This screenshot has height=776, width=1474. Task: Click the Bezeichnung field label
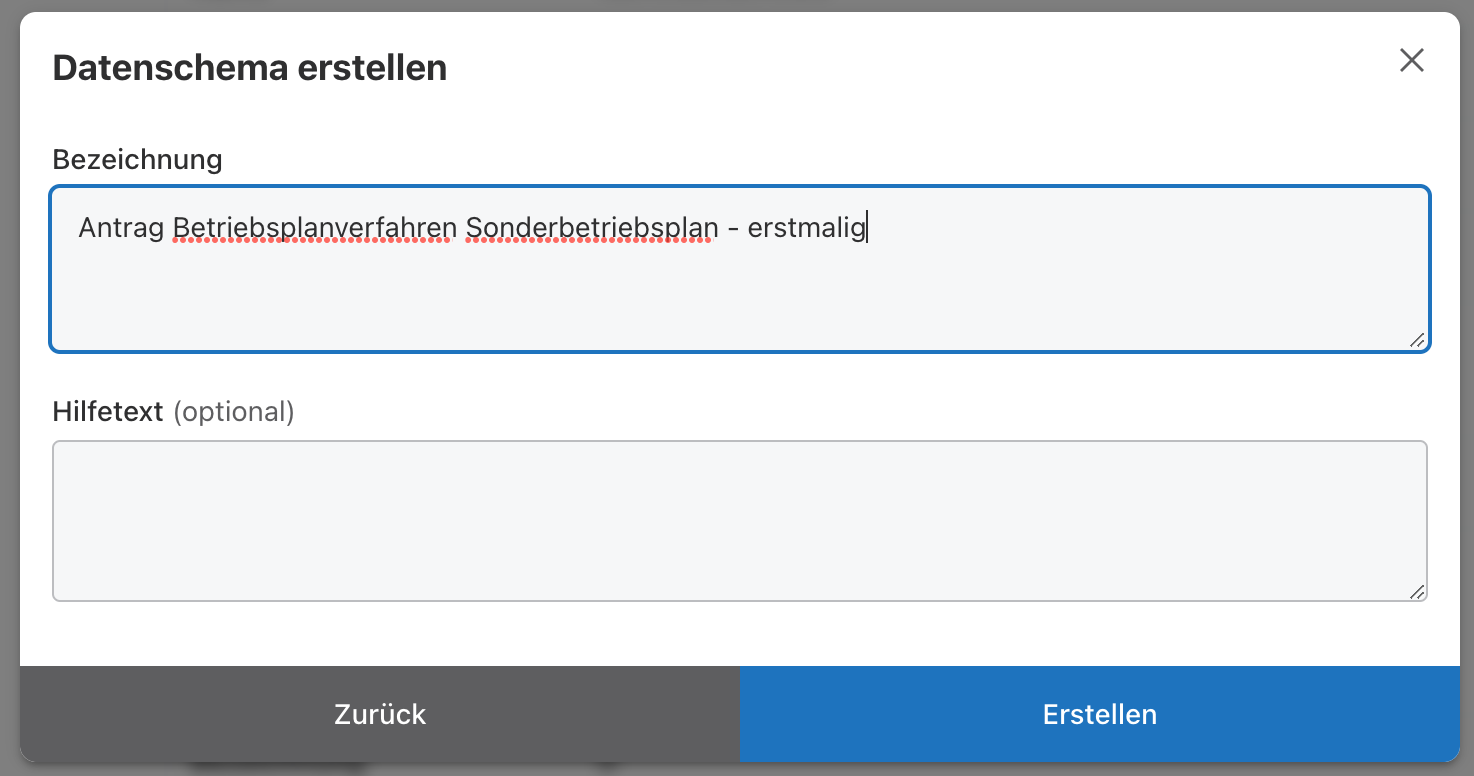coord(137,159)
